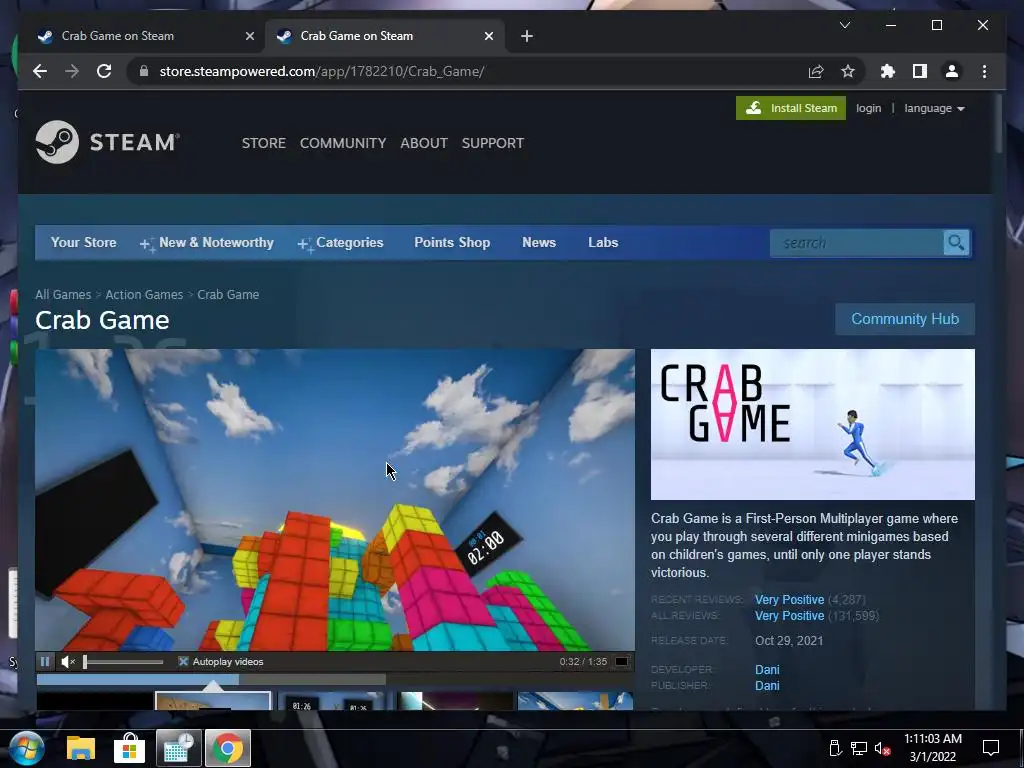1024x768 pixels.
Task: Open the language dropdown
Action: tap(934, 108)
